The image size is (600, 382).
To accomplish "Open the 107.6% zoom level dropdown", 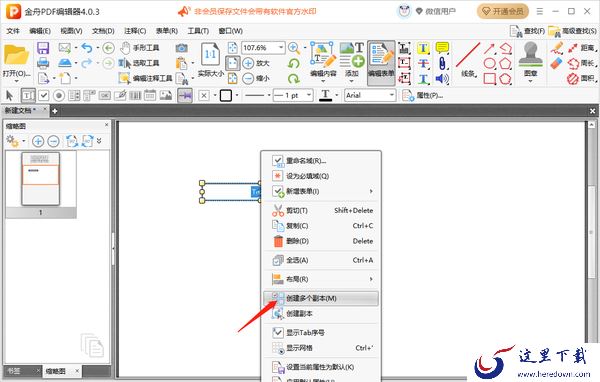I will click(x=281, y=48).
